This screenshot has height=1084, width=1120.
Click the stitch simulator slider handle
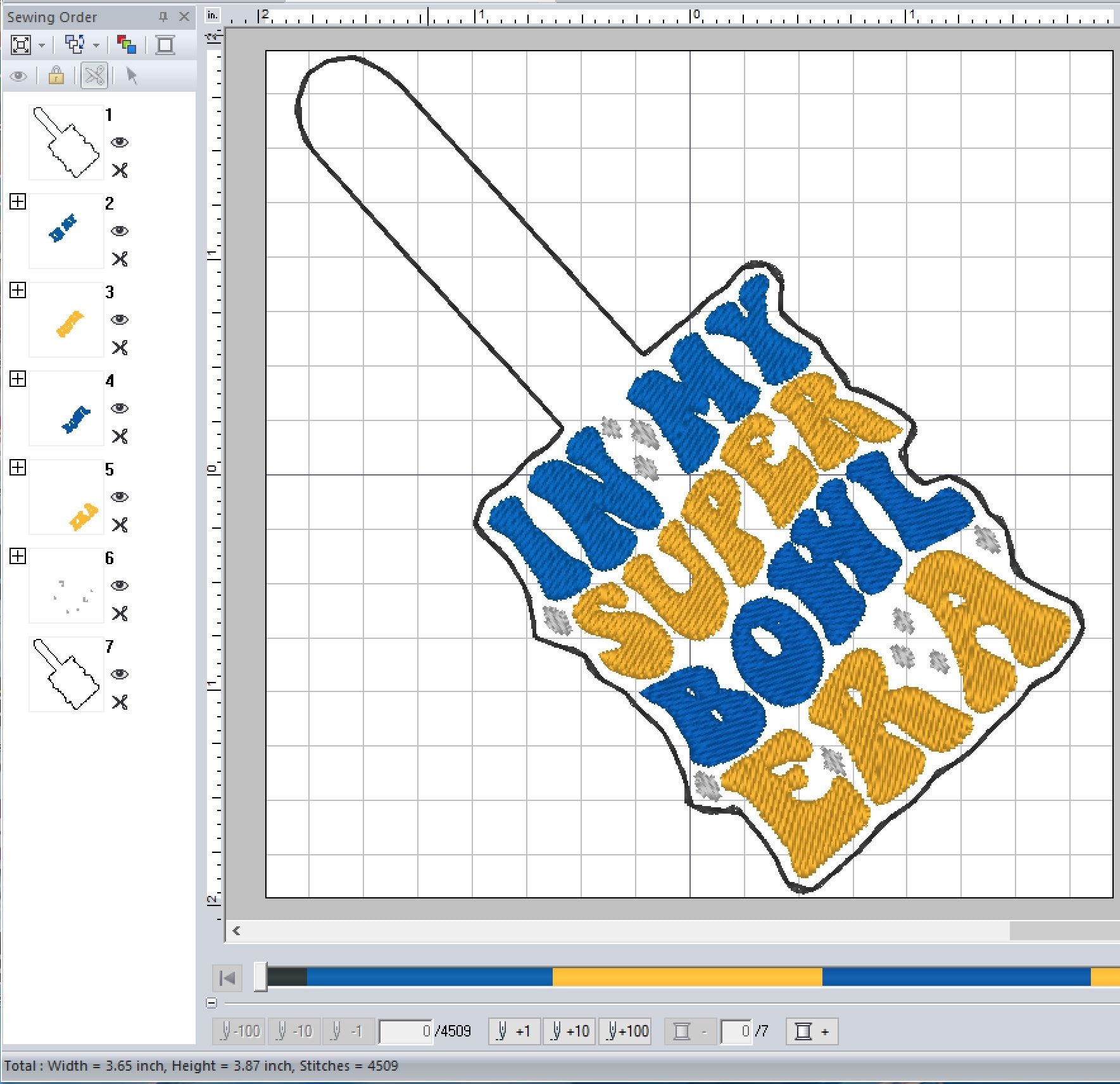[x=260, y=977]
